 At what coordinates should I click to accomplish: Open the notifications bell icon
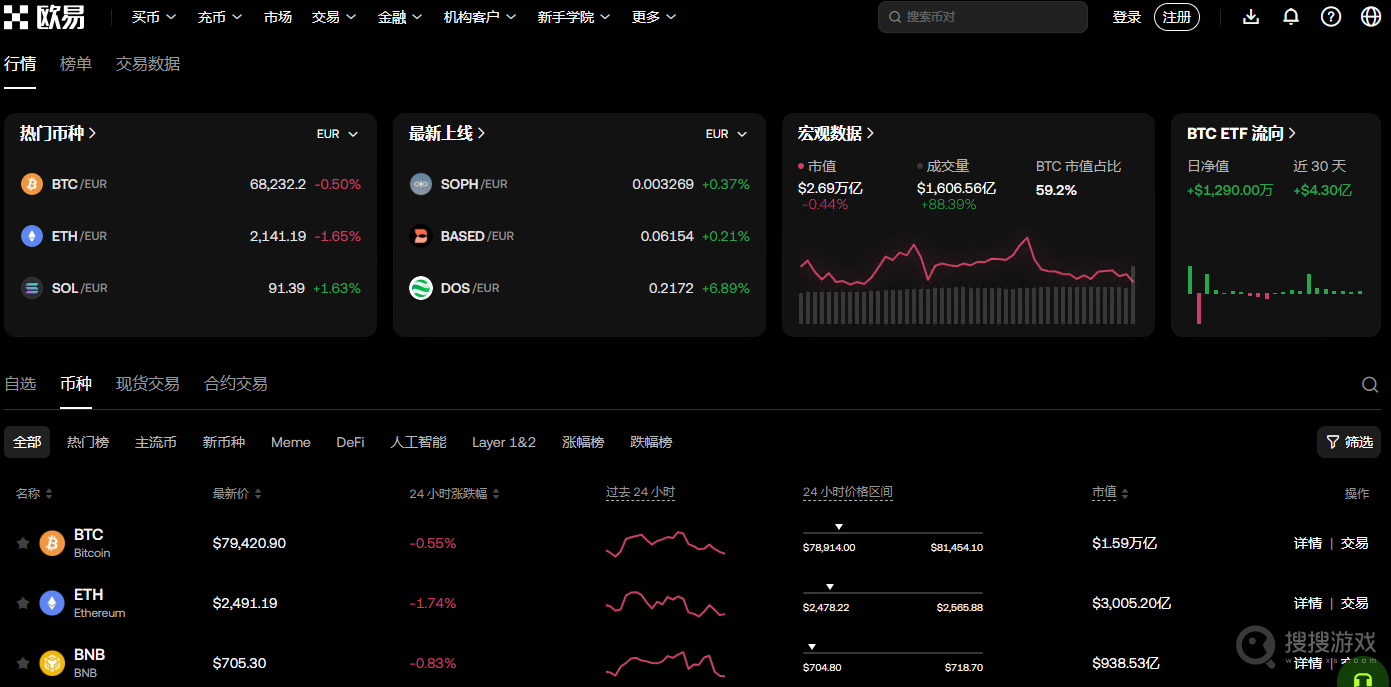[x=1291, y=17]
